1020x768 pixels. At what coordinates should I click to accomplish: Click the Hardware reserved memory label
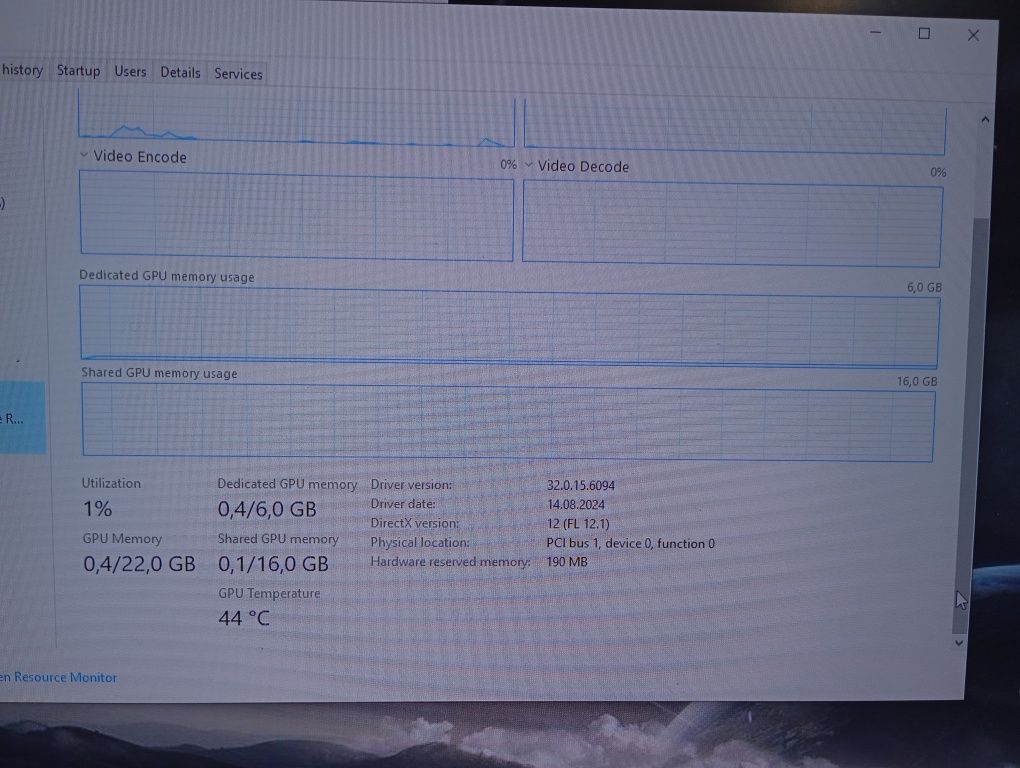pyautogui.click(x=450, y=561)
